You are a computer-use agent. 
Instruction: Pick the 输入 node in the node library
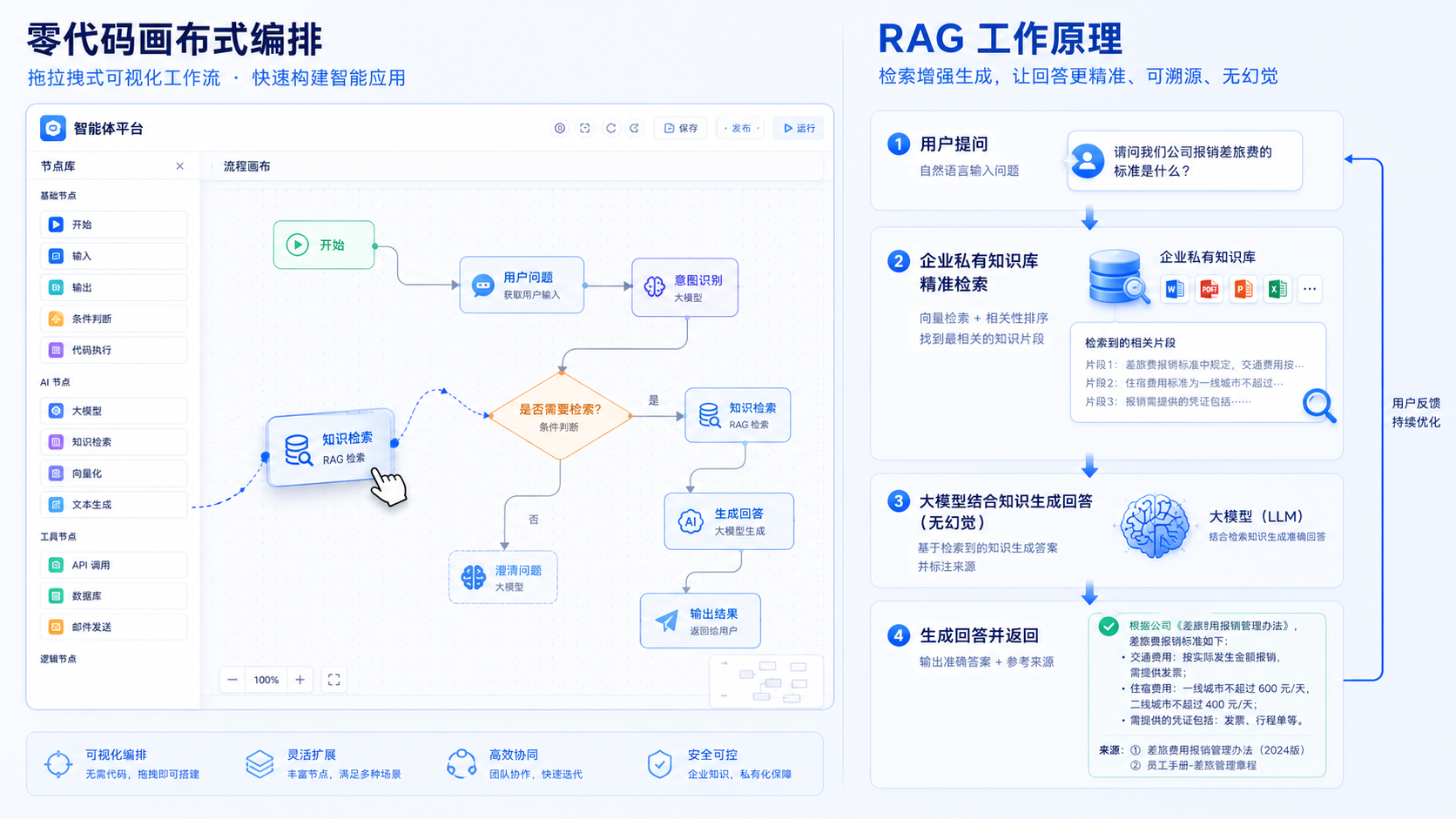pyautogui.click(x=113, y=256)
